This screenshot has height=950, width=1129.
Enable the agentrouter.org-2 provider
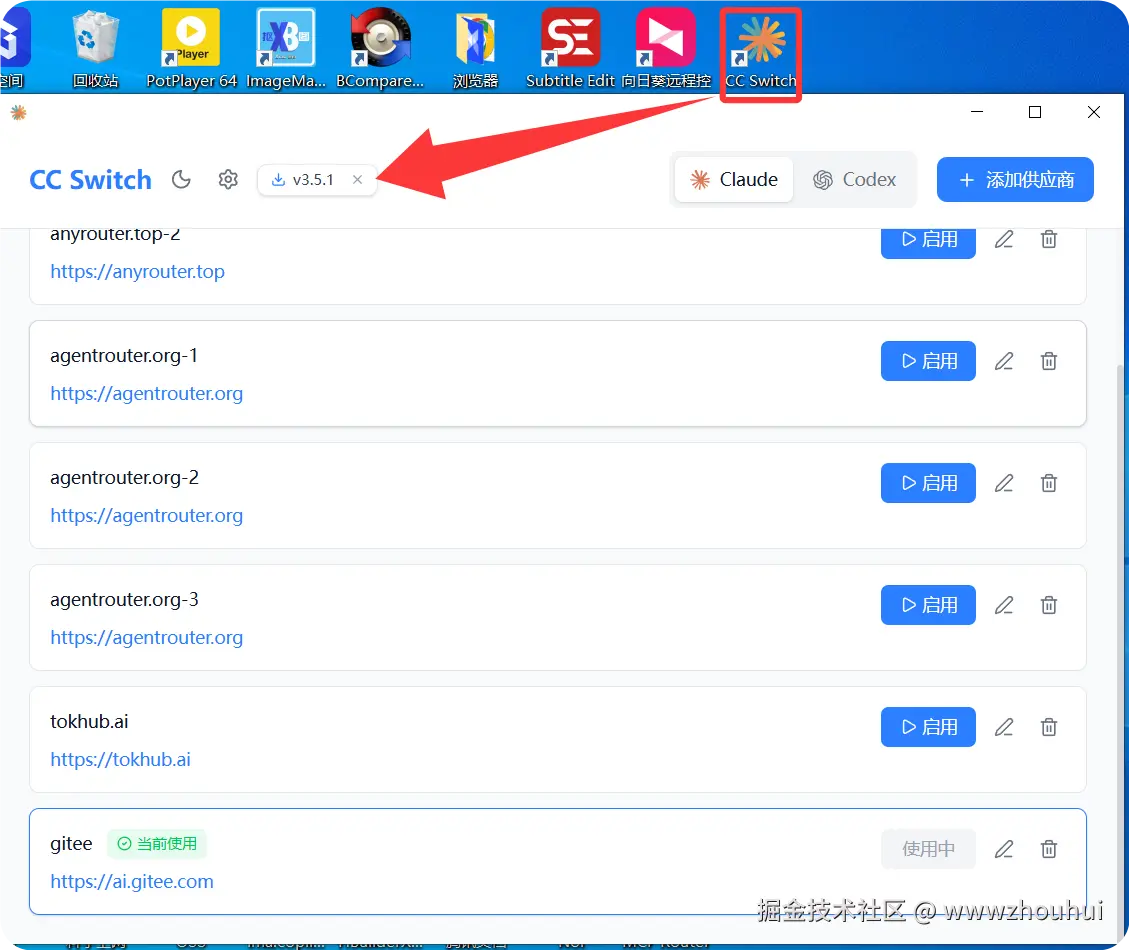928,483
